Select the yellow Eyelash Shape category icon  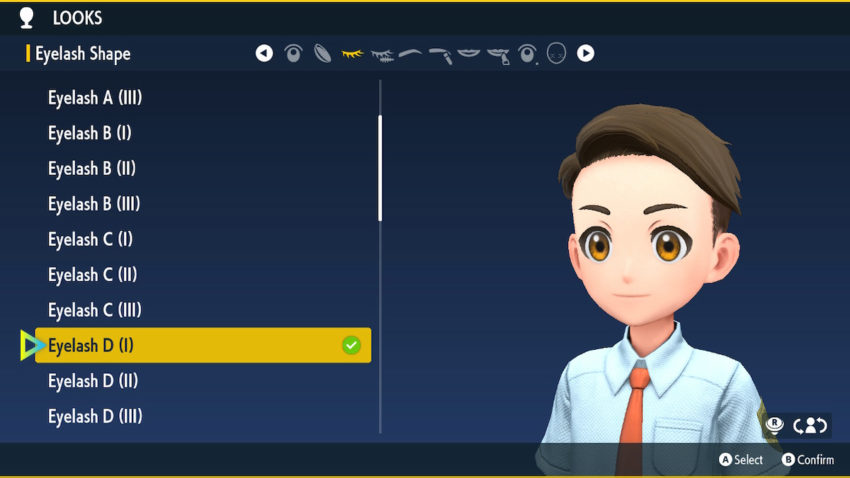point(352,54)
